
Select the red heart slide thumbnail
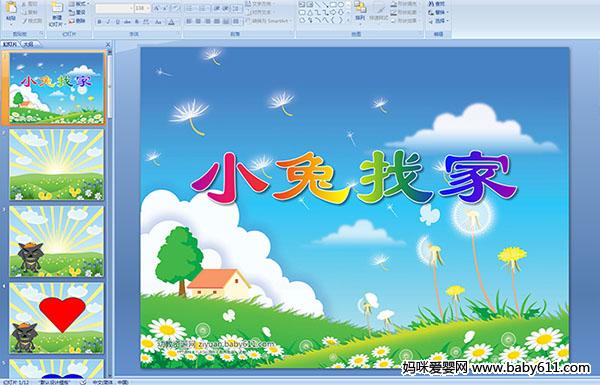[x=57, y=318]
